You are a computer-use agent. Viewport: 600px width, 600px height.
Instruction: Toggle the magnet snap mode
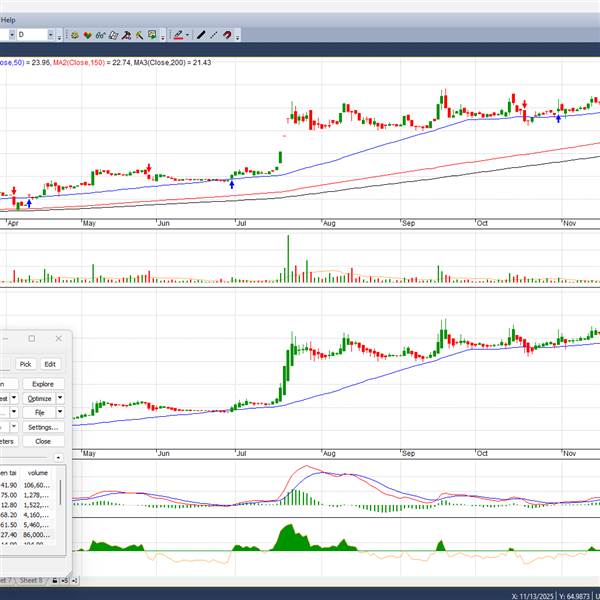pyautogui.click(x=227, y=35)
